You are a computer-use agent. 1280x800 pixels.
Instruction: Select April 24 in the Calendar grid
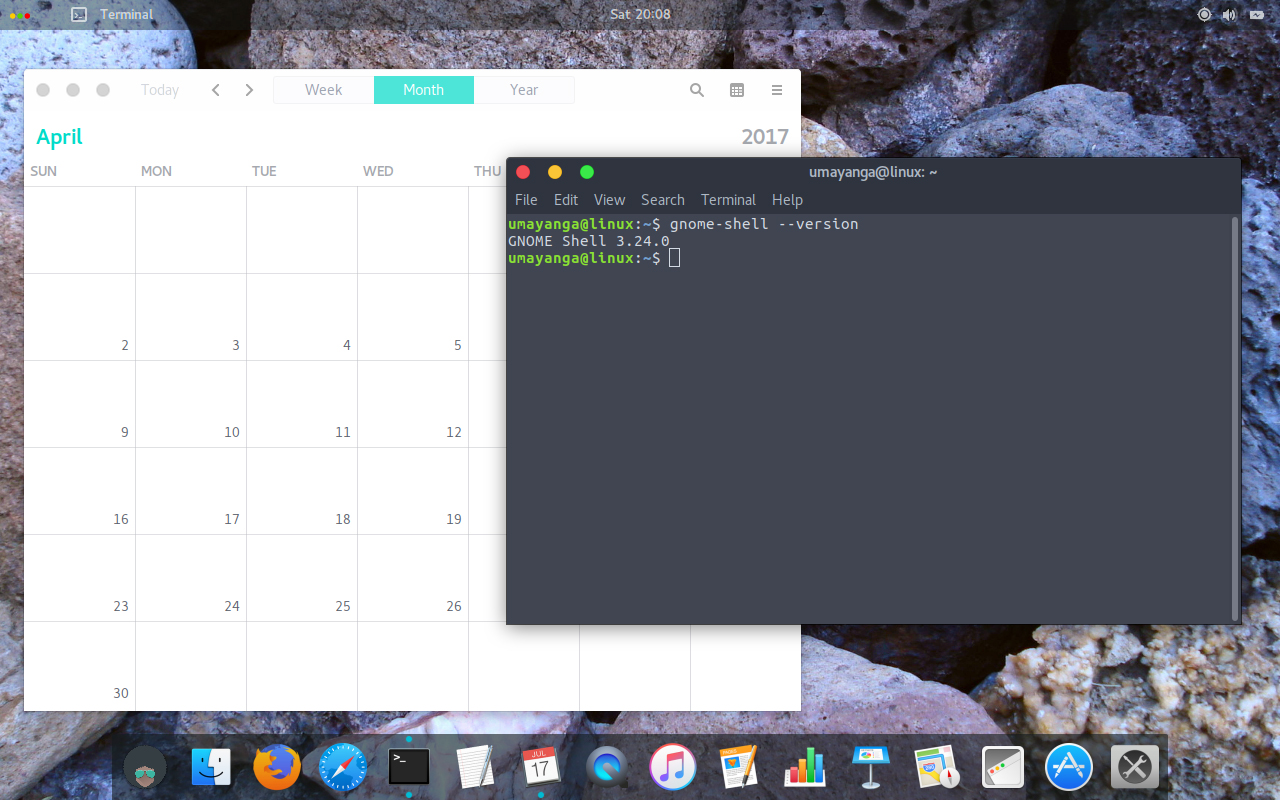(x=191, y=578)
